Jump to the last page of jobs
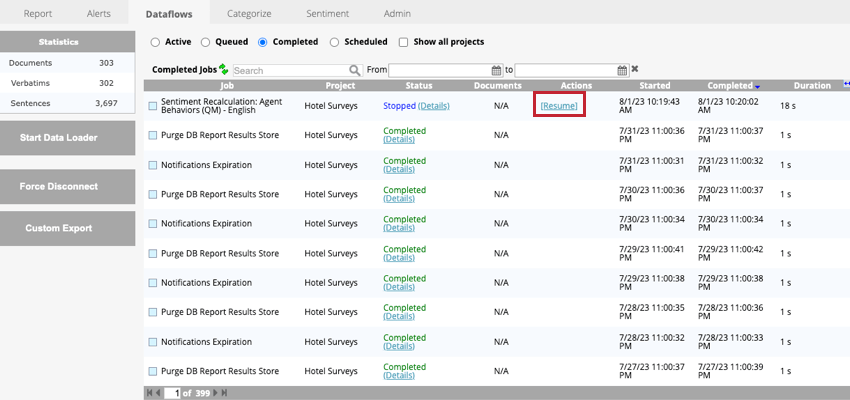 coord(224,393)
